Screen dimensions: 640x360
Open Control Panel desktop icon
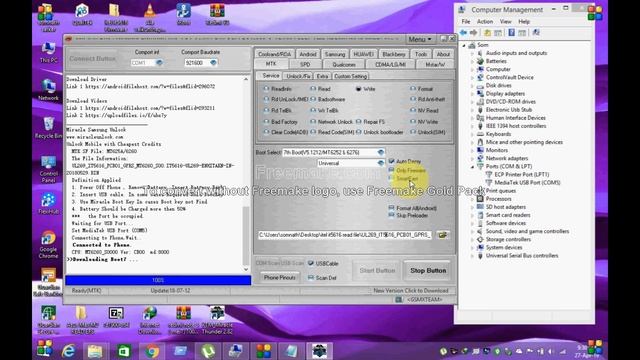point(48,169)
